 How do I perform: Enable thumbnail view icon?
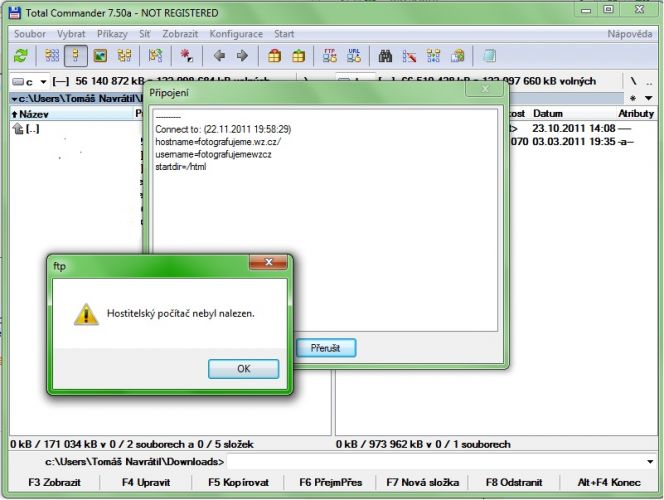[100, 55]
